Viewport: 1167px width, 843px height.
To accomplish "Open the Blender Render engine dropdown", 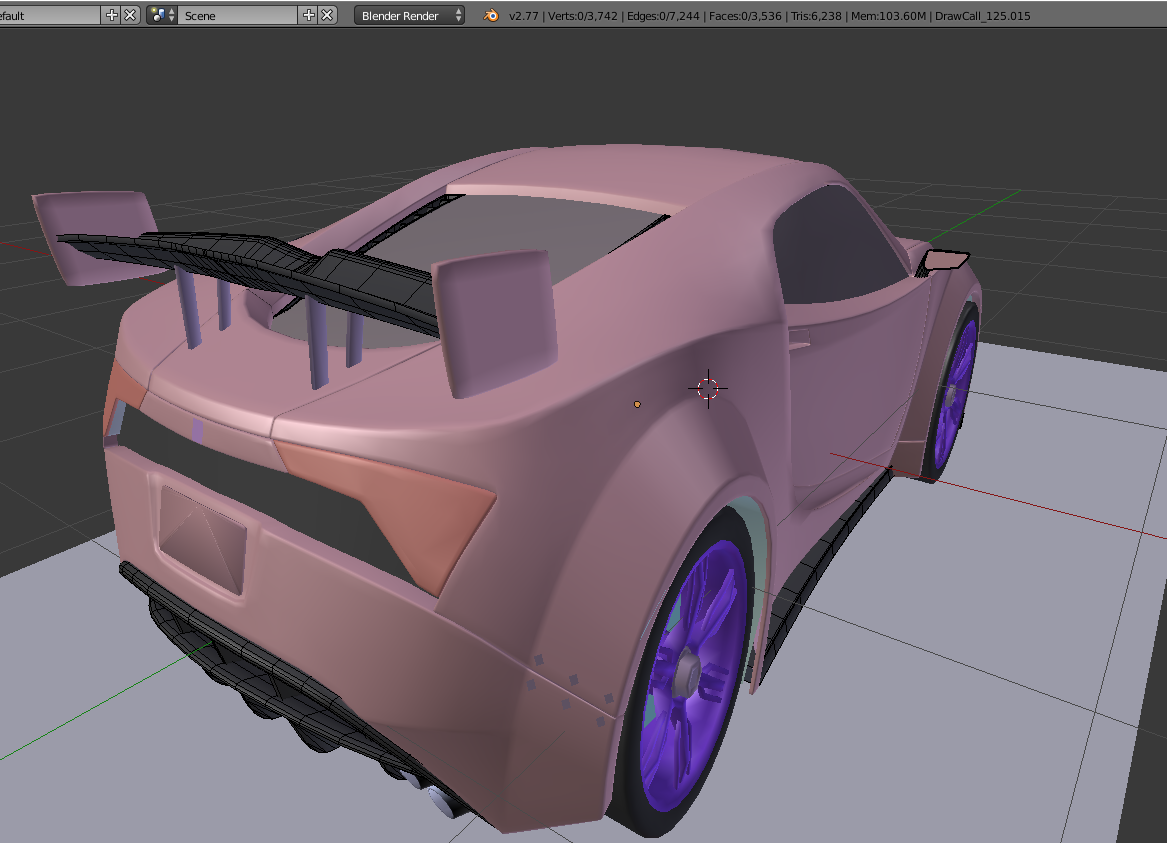I will 409,15.
